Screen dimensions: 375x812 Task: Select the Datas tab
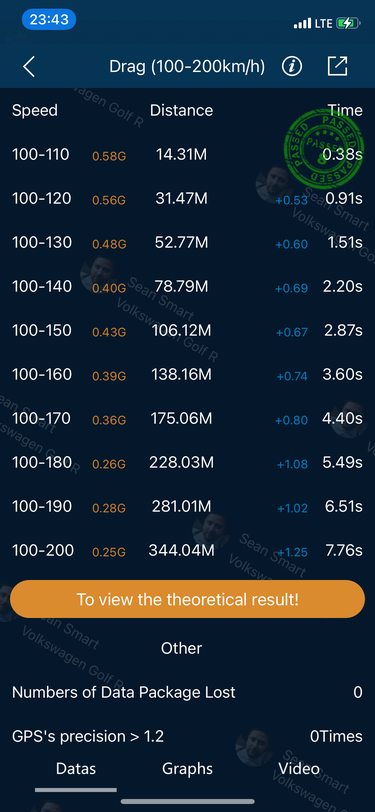click(76, 768)
